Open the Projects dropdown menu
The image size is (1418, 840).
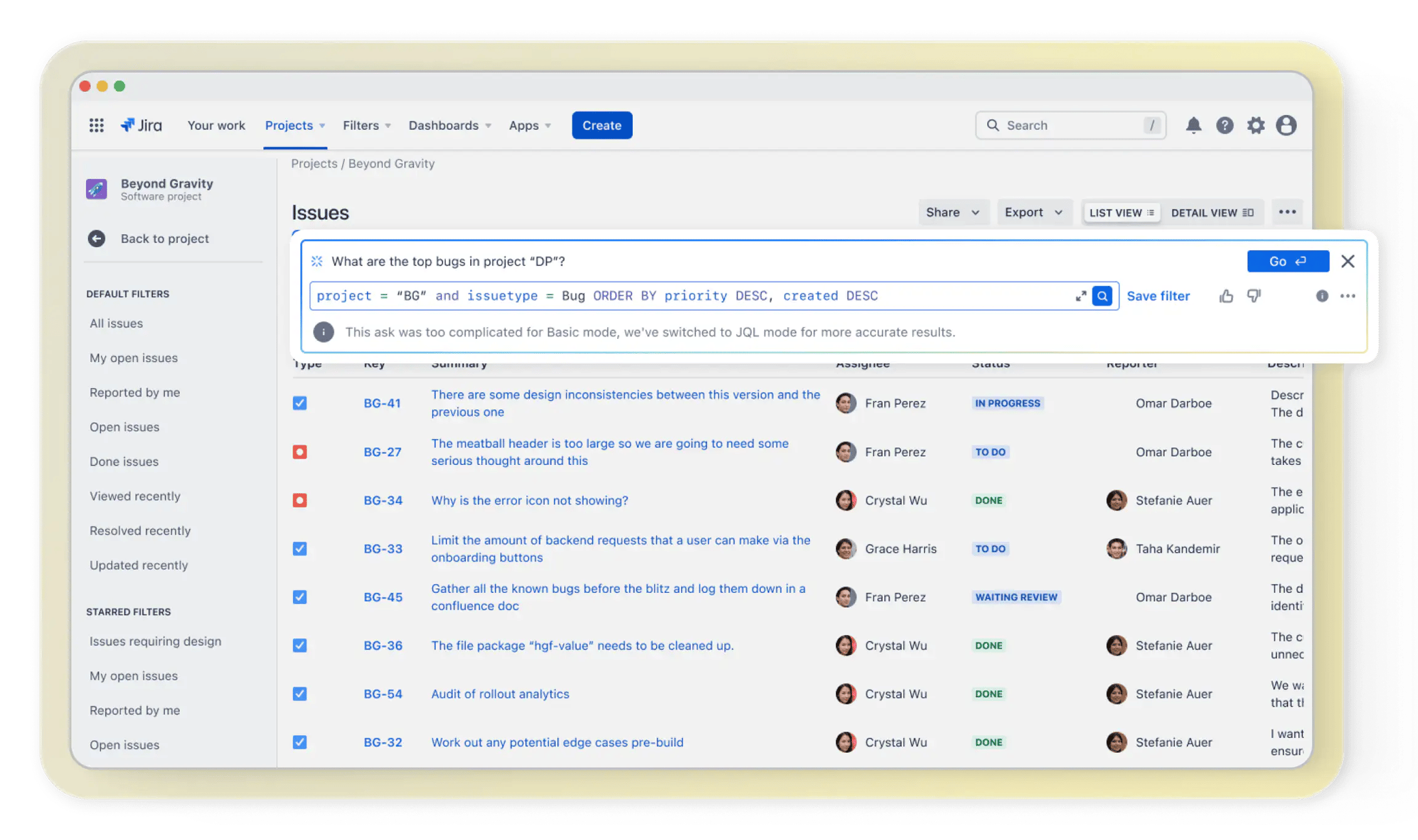point(295,125)
